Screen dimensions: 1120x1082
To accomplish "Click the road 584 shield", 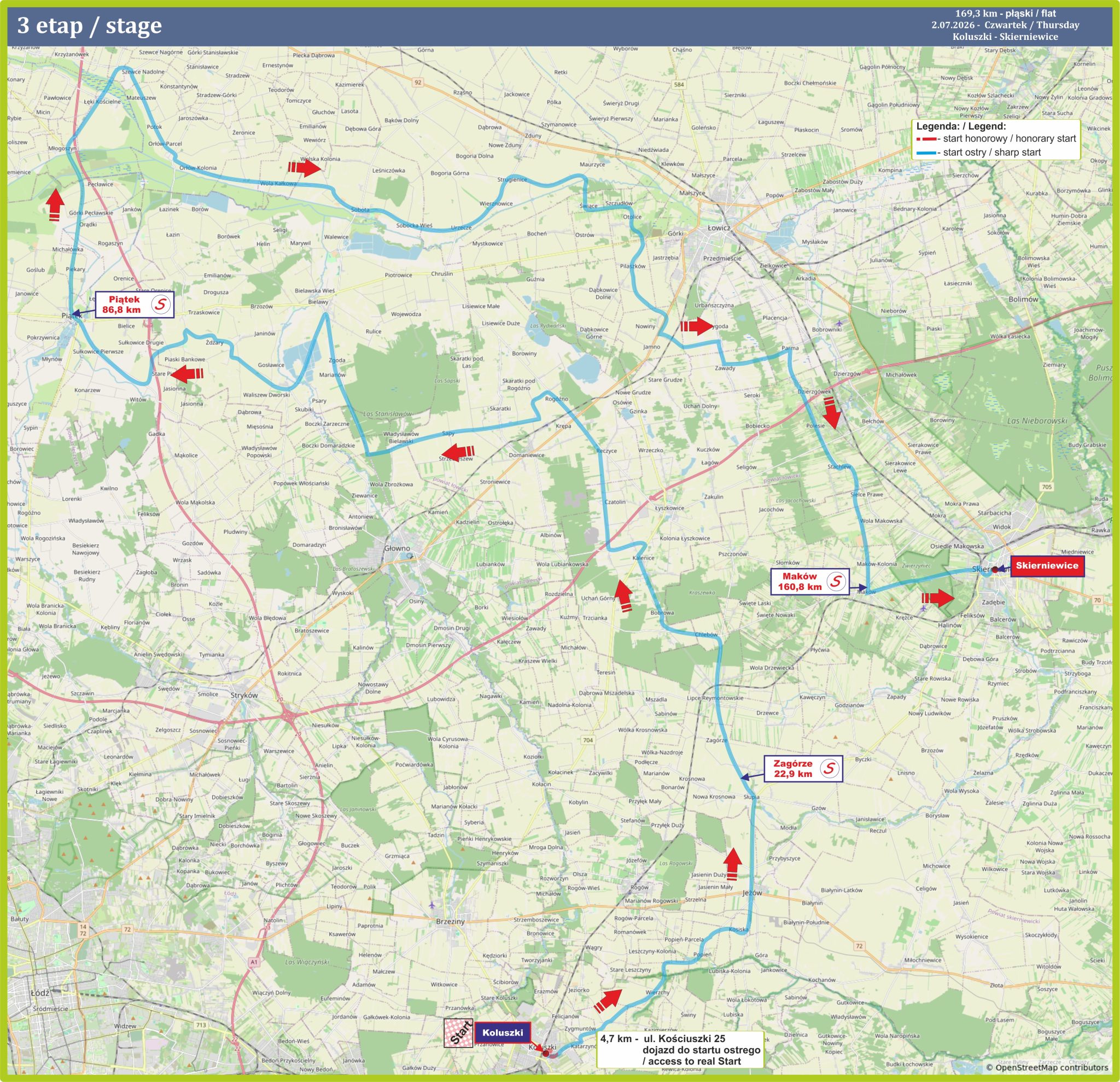I will (x=678, y=85).
